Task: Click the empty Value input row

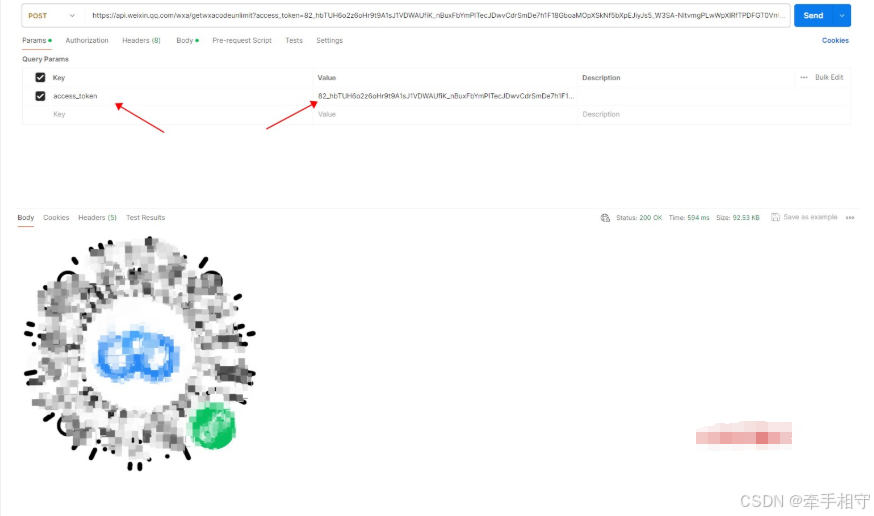Action: (445, 114)
